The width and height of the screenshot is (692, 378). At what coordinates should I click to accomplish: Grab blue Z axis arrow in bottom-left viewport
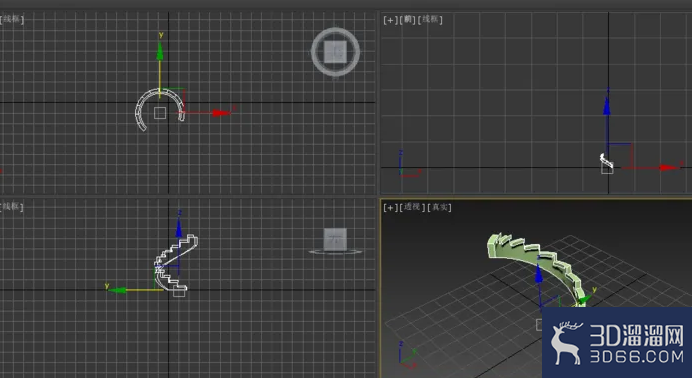click(179, 228)
